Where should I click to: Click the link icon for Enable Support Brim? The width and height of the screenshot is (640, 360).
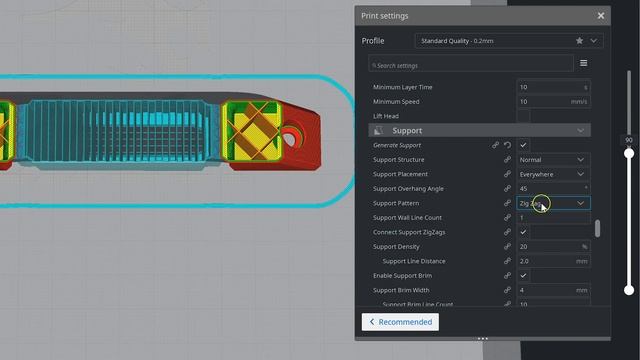(507, 276)
